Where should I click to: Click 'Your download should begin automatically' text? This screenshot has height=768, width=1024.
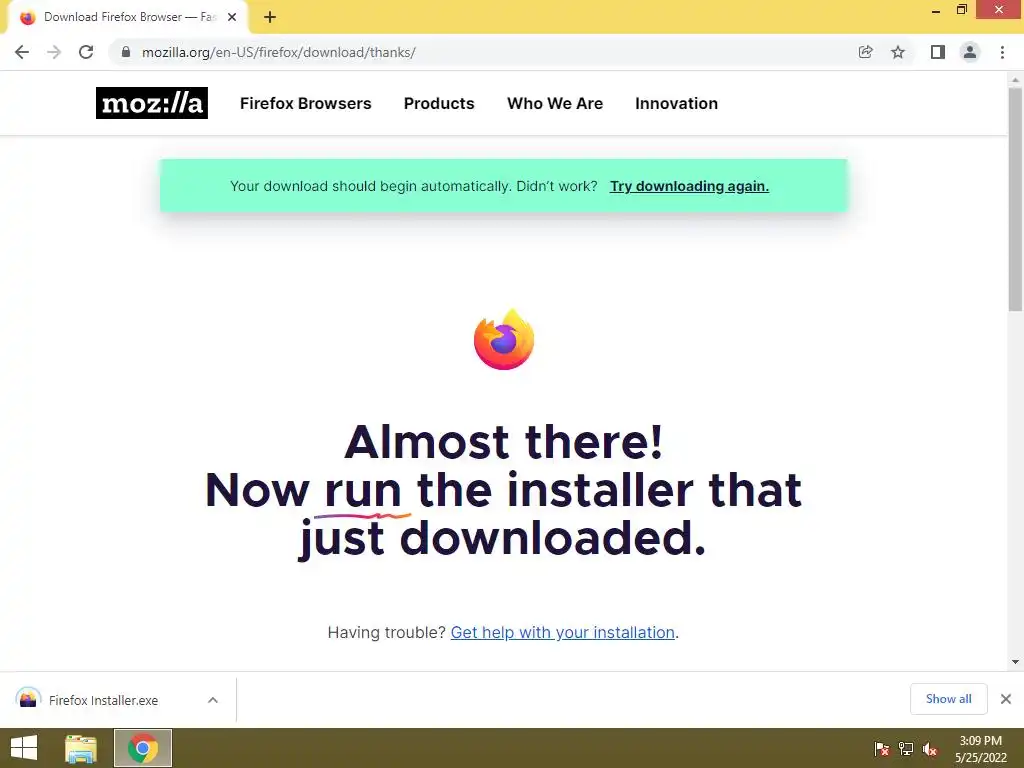[372, 186]
